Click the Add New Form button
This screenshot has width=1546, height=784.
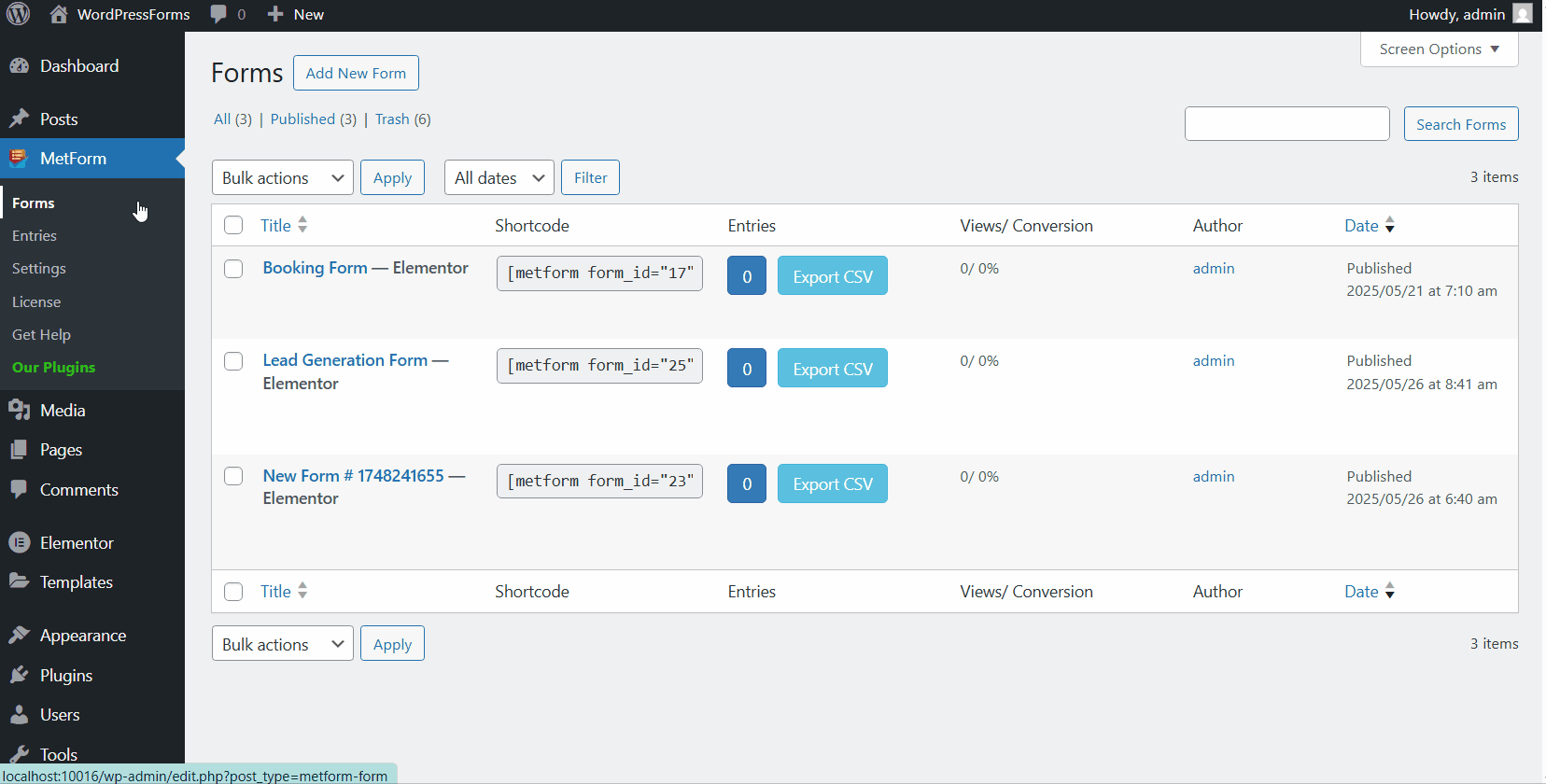point(356,73)
